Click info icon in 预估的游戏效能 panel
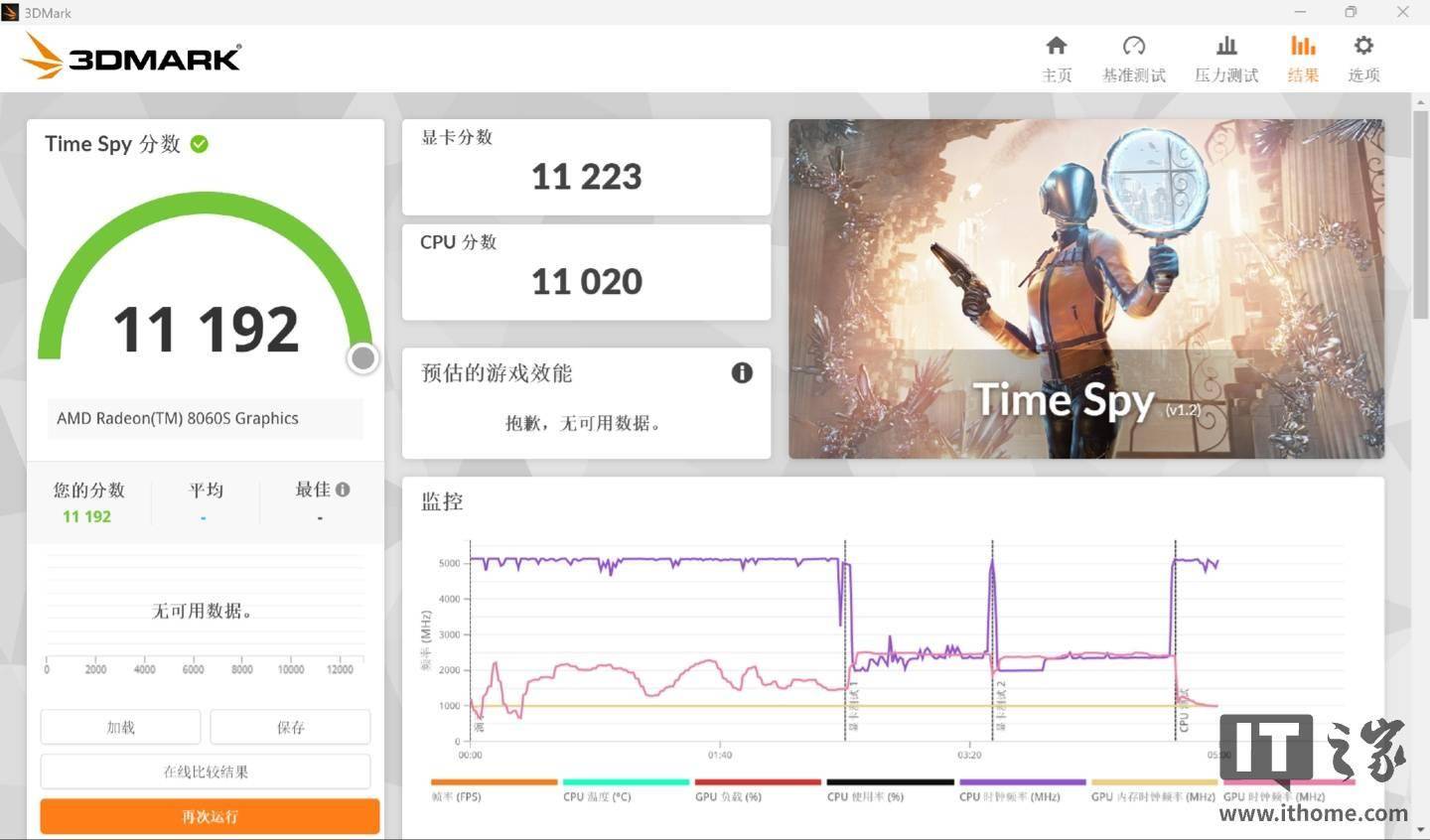The width and height of the screenshot is (1430, 840). (742, 372)
